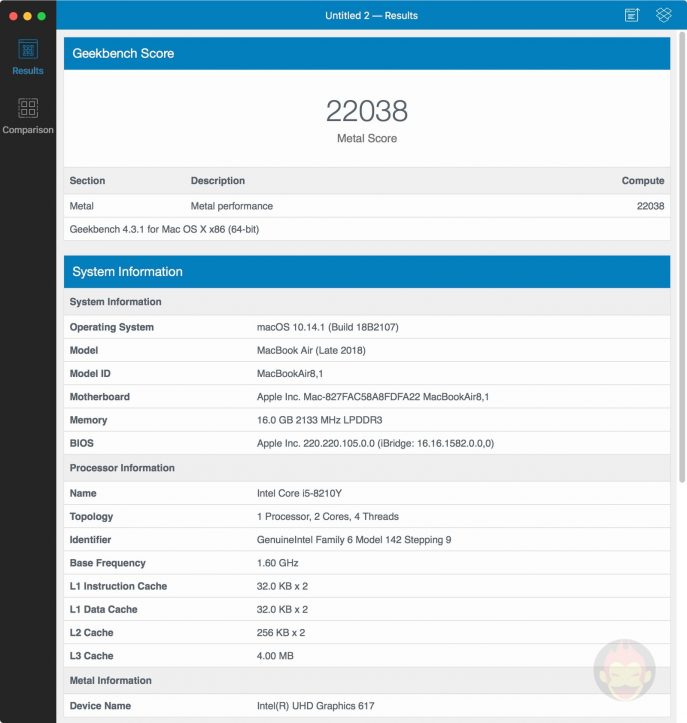687x723 pixels.
Task: Click the Base Frequency row label
Action: (107, 563)
